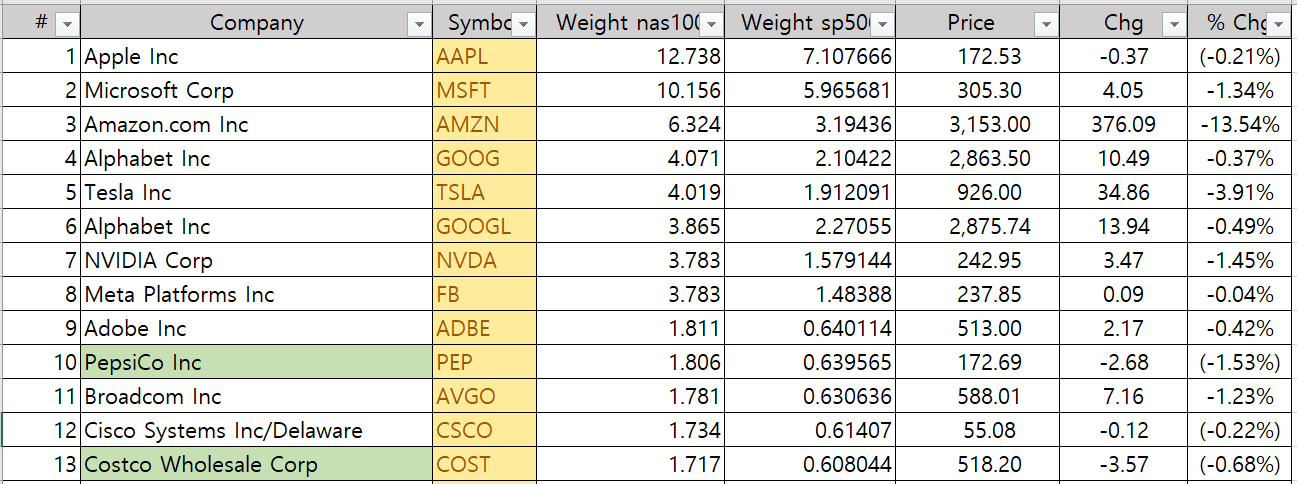Screen dimensions: 1297x484
Task: Select PepsiCo change -2.68 cell
Action: [x=1124, y=363]
